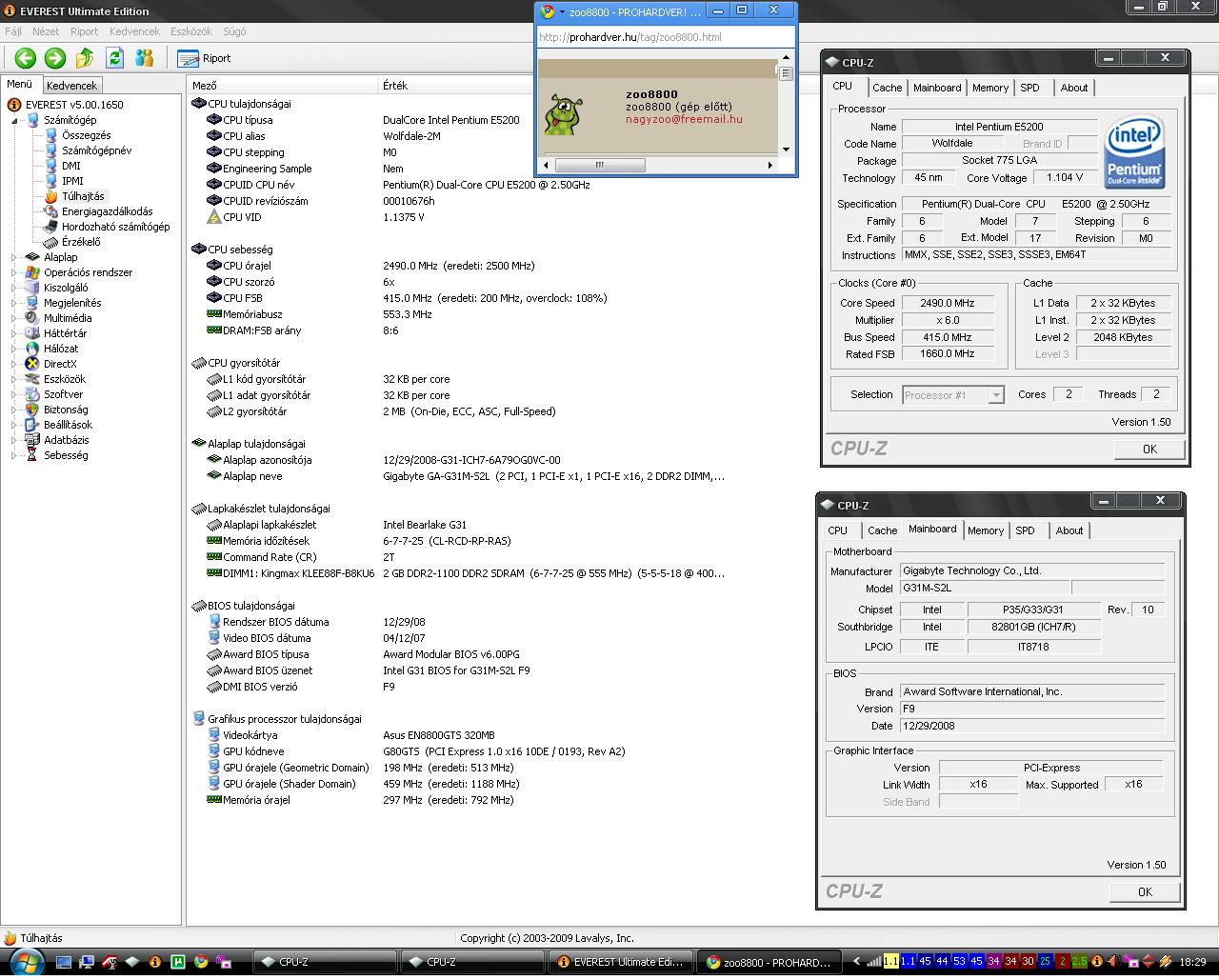The height and width of the screenshot is (980, 1219).
Task: Open the Windows Start button
Action: (26, 962)
